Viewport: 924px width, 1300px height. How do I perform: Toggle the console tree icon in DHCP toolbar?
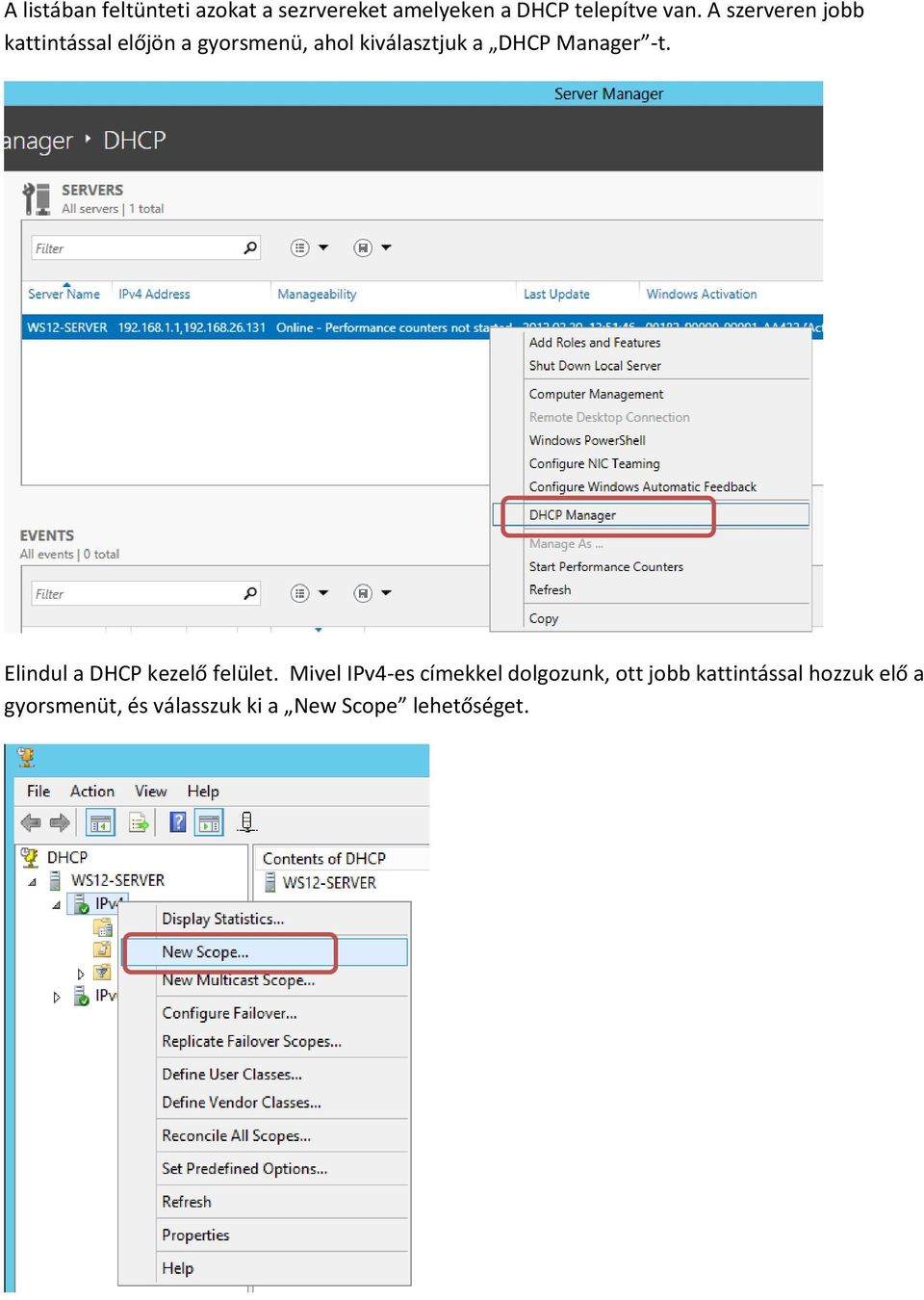[x=100, y=822]
